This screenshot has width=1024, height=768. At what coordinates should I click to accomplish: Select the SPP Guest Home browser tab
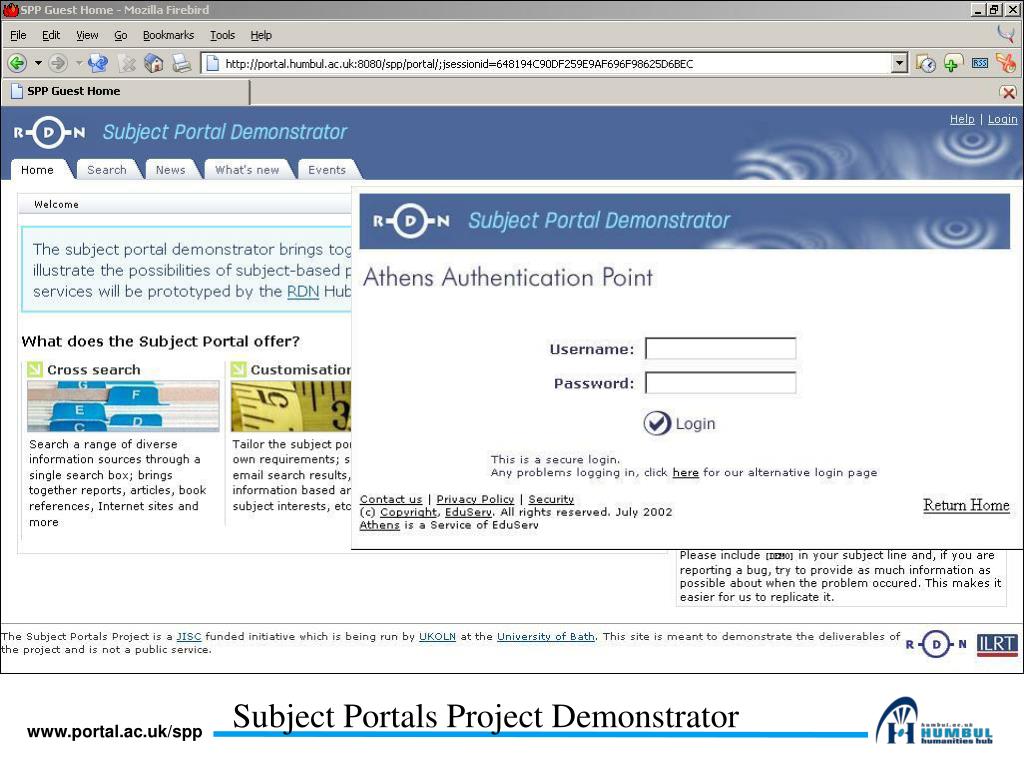click(125, 91)
